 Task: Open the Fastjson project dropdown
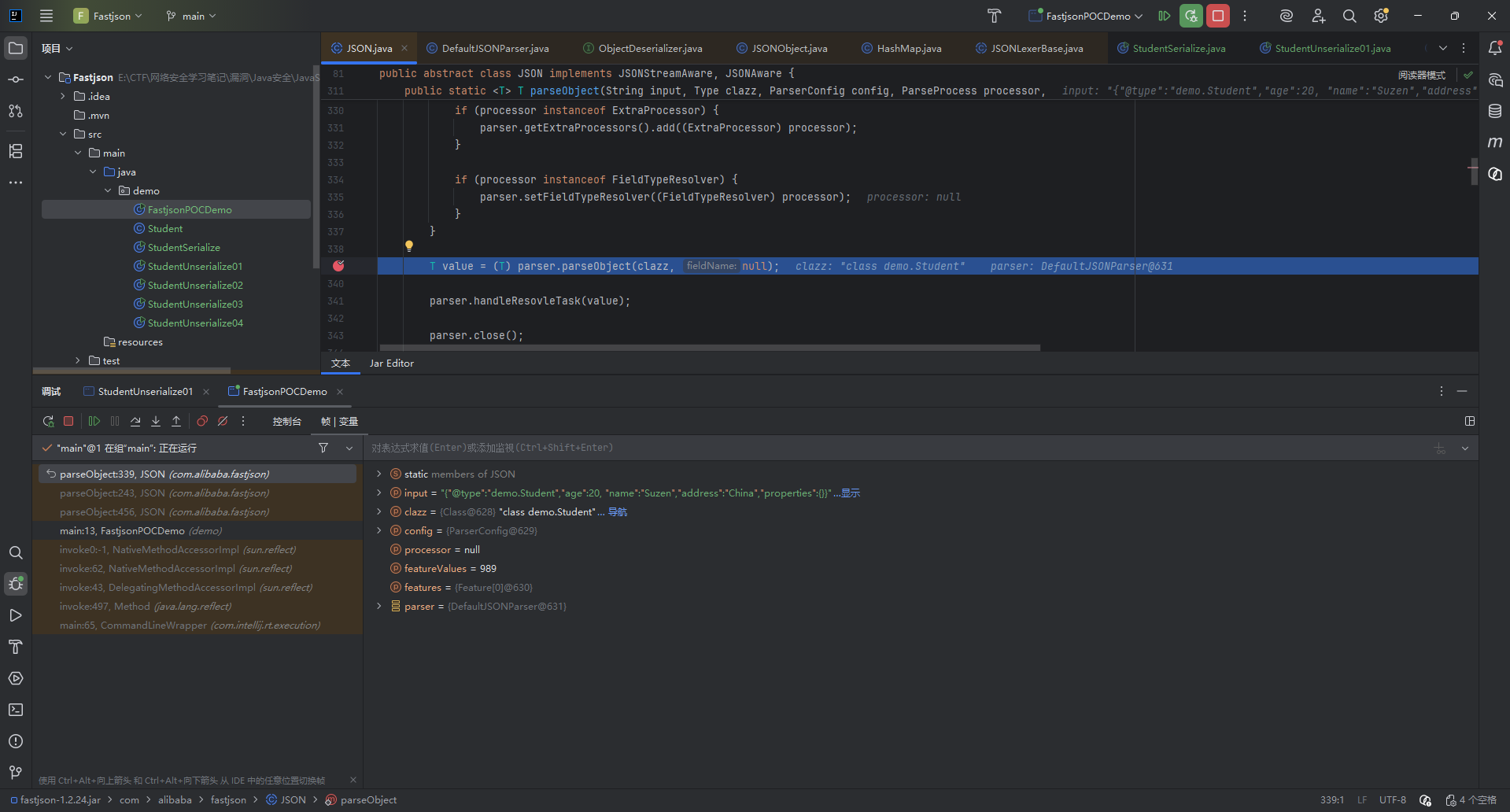[108, 16]
